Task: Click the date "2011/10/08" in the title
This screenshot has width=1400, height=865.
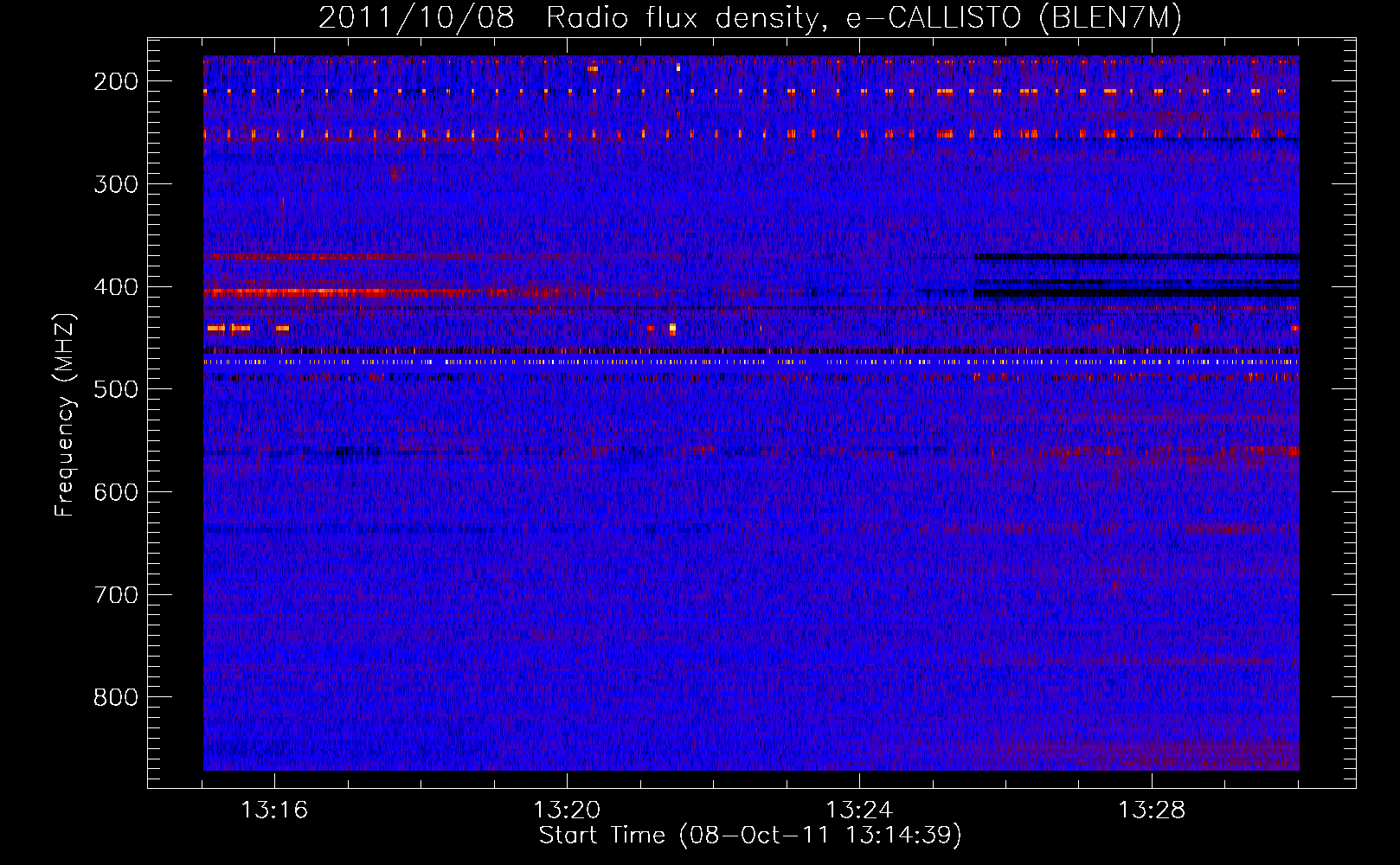Action: tap(416, 18)
